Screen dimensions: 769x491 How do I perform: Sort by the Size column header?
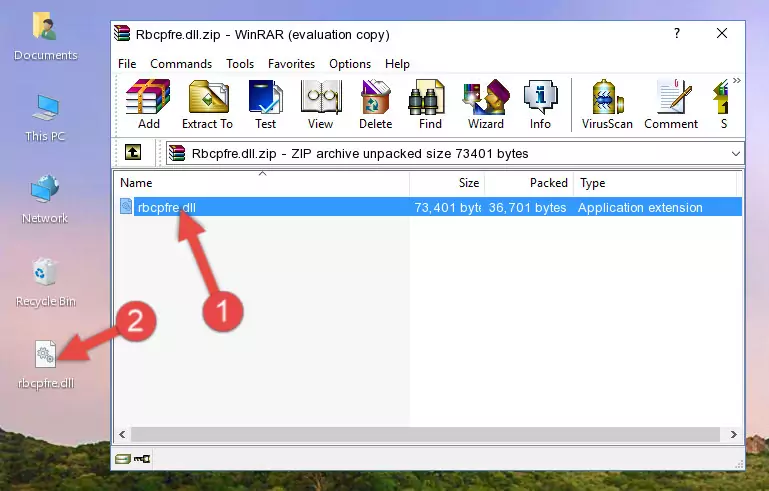[447, 183]
